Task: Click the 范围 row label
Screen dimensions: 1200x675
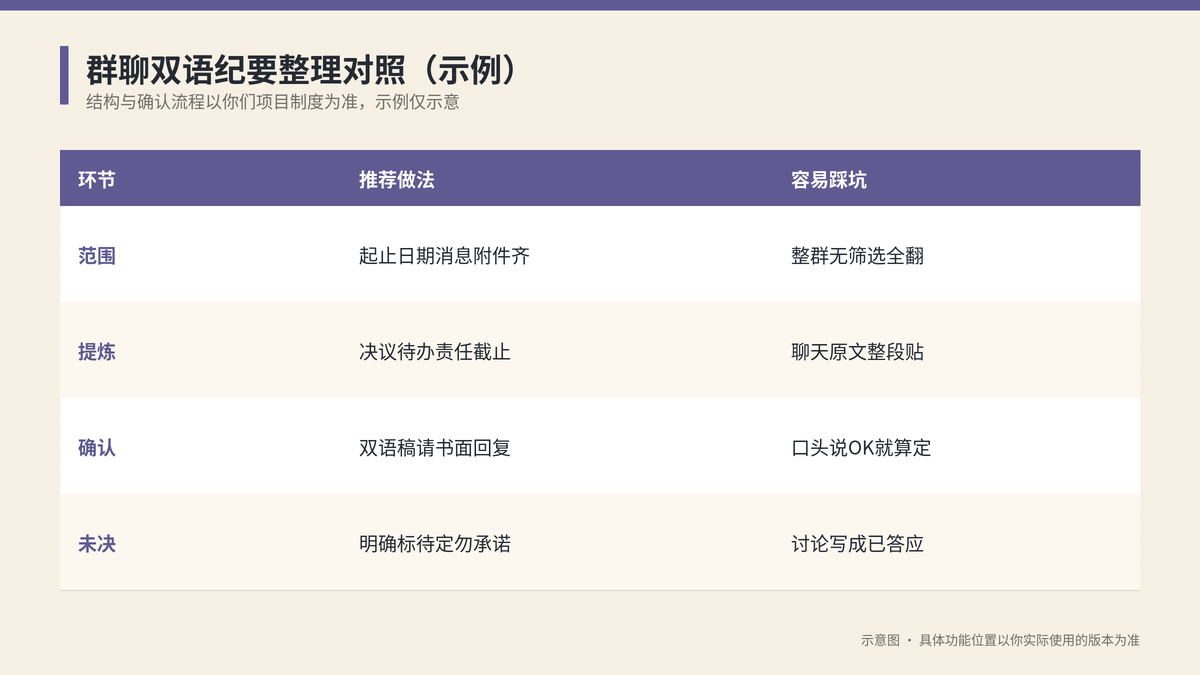Action: click(x=97, y=256)
